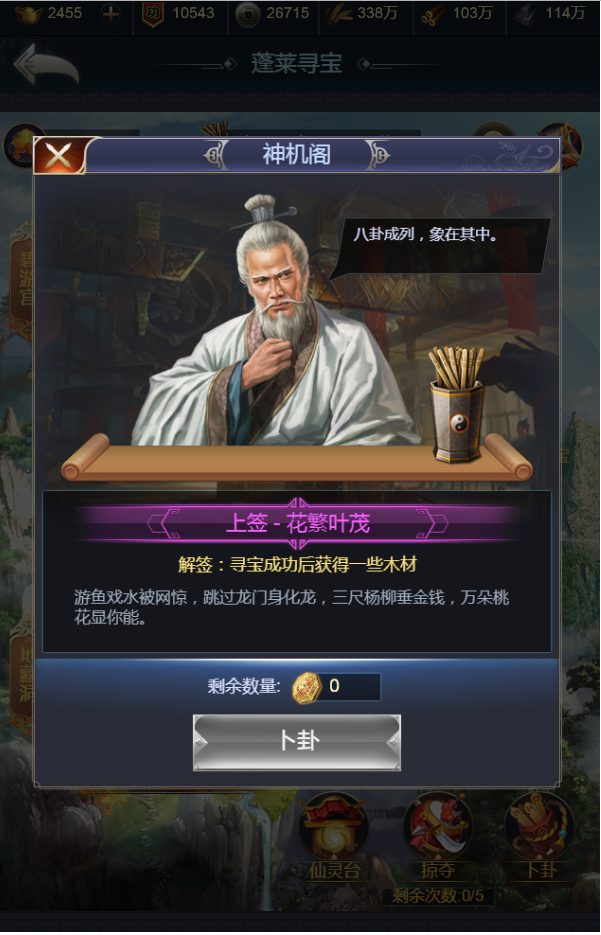This screenshot has width=601, height=935.
Task: Click the red 功 merit badge icon
Action: click(x=153, y=14)
